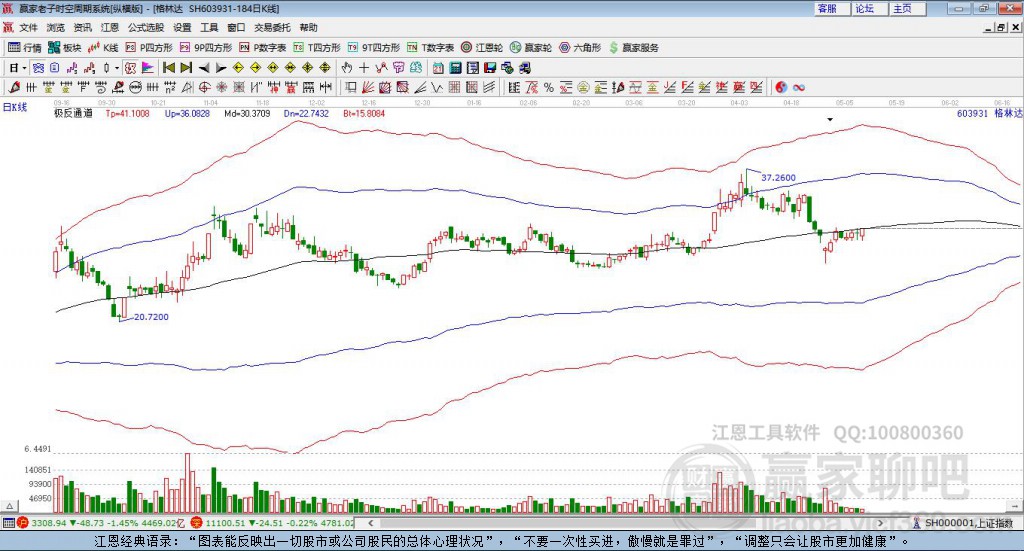Viewport: 1024px width, 551px height.
Task: Open the 赢家轮 winner wheel
Action: tap(531, 48)
